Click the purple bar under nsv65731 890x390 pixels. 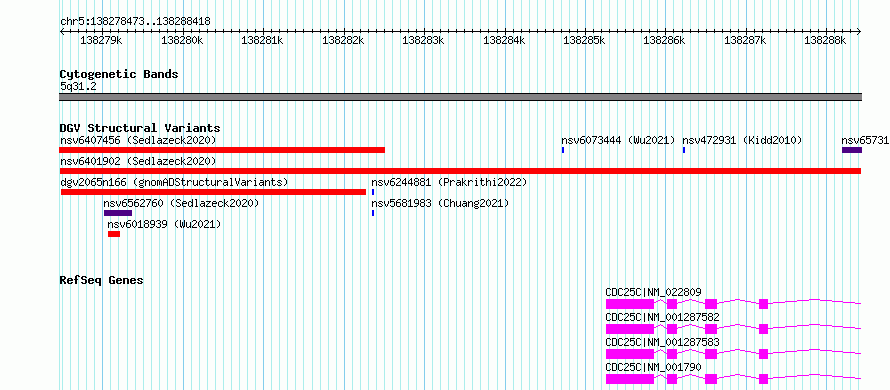(851, 150)
